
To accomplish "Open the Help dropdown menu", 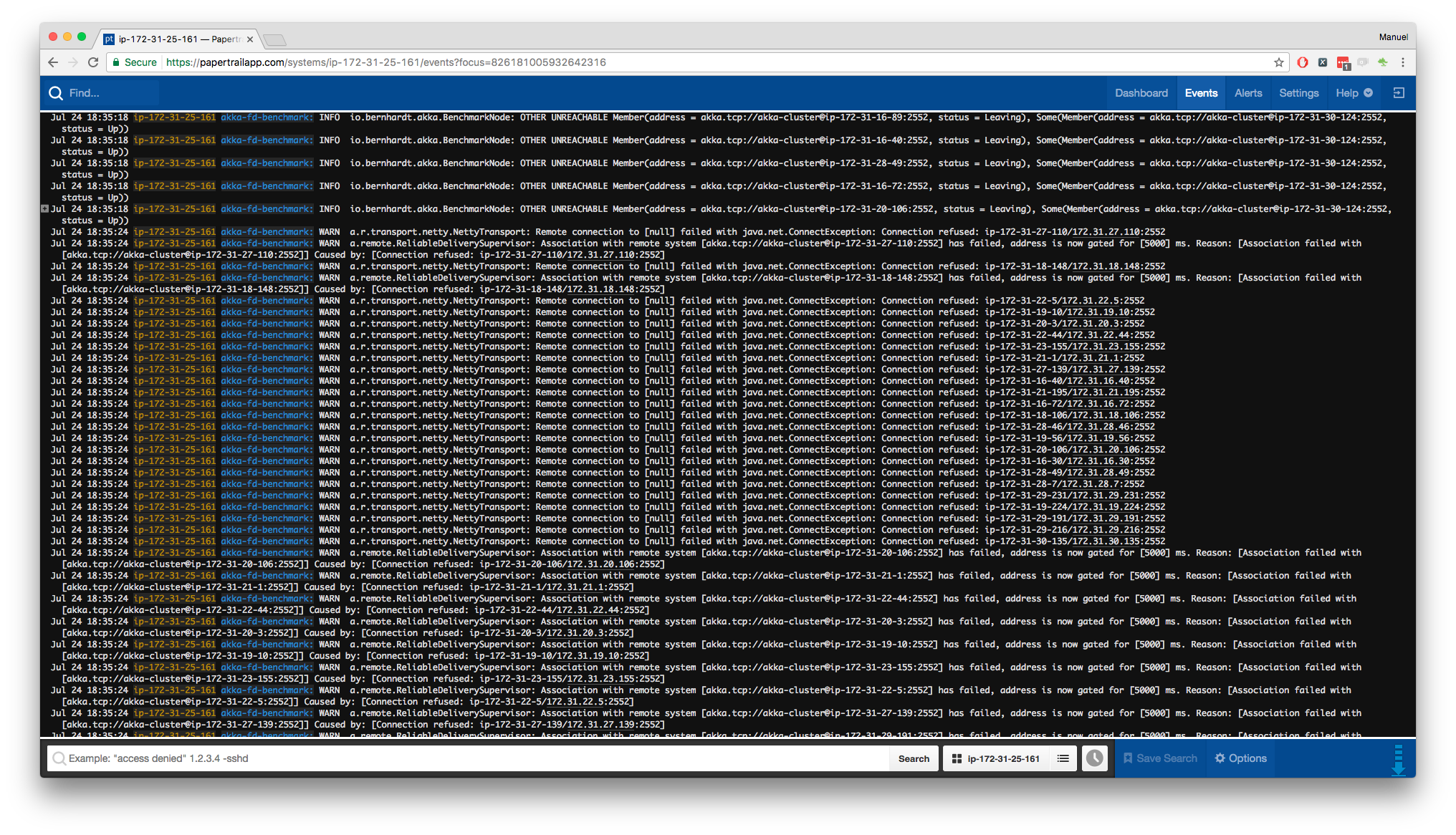I will [1354, 93].
